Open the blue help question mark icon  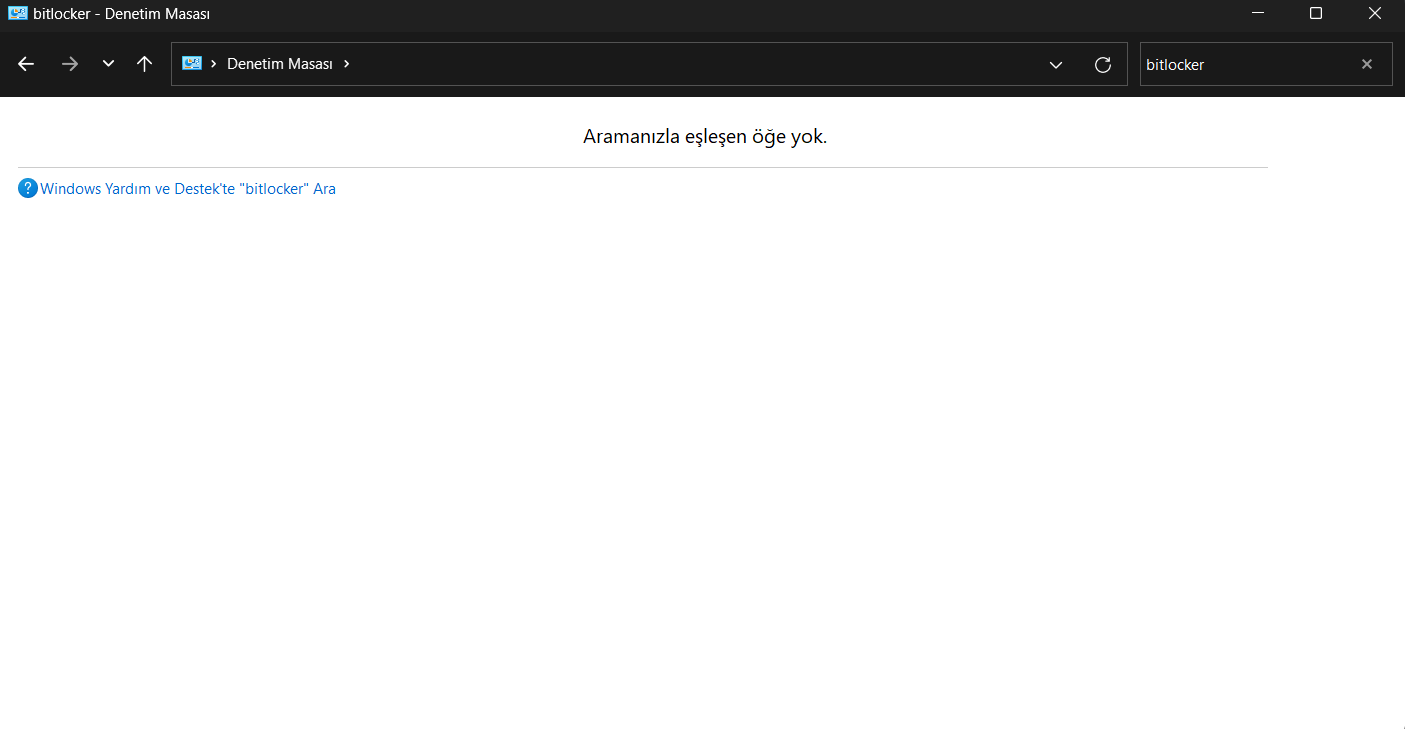click(28, 188)
